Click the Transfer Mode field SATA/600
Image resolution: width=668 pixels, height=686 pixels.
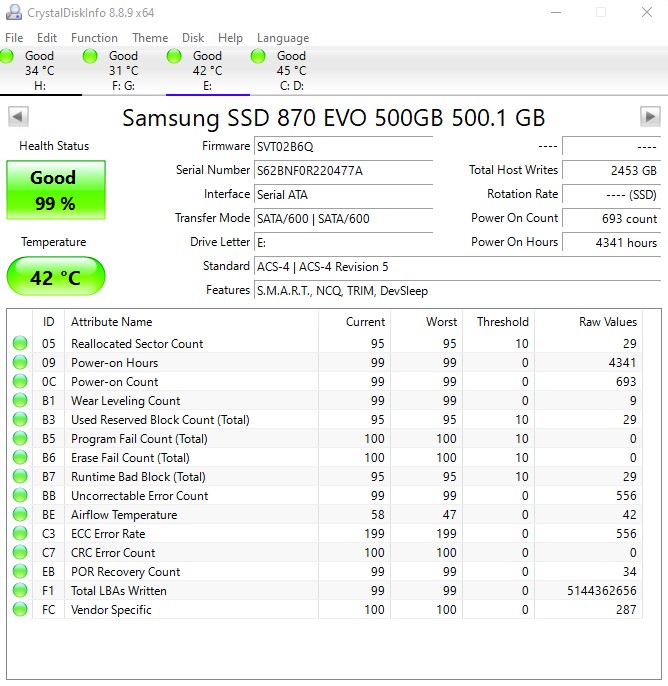(x=343, y=219)
